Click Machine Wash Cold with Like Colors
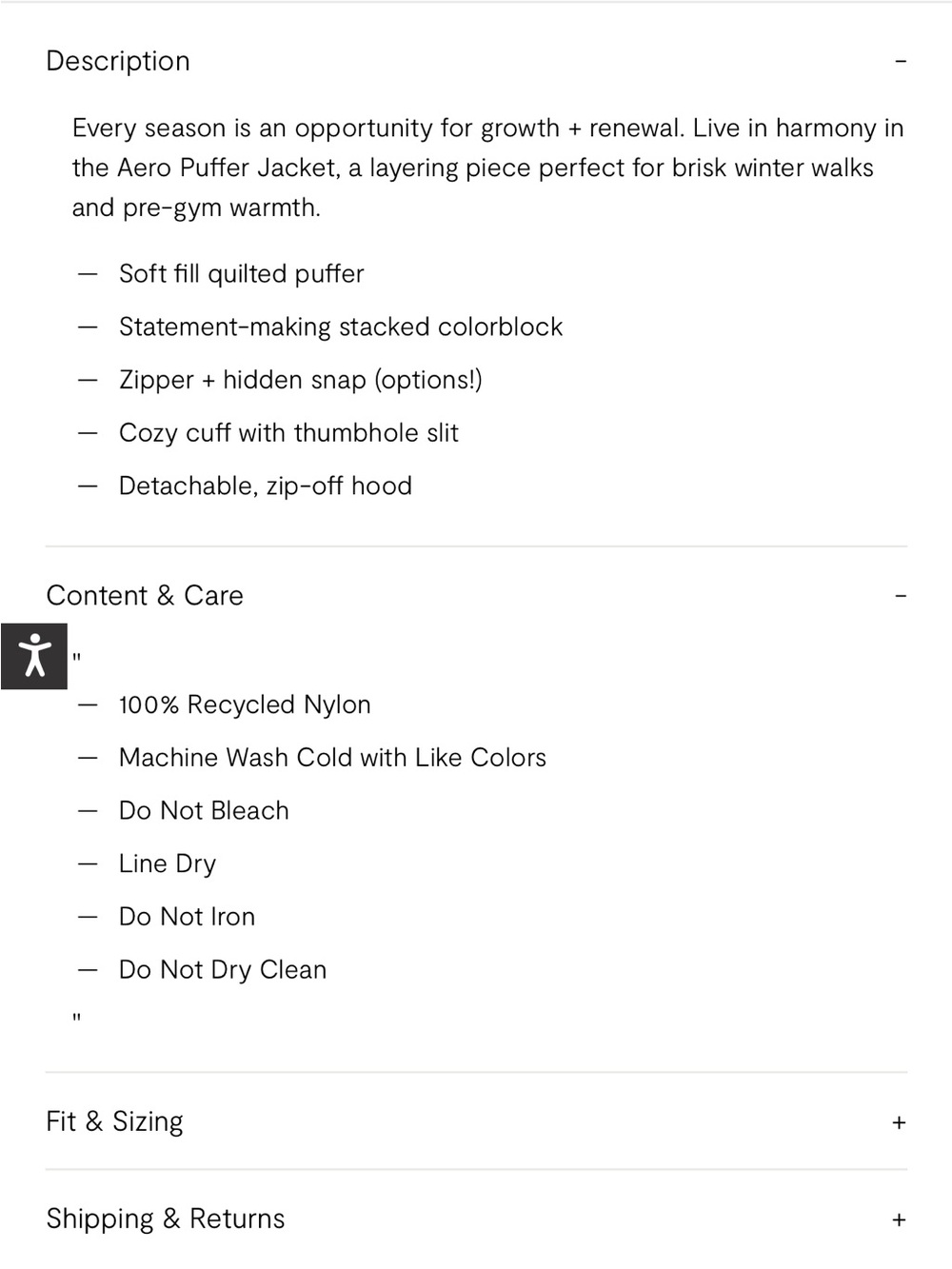 coord(332,758)
